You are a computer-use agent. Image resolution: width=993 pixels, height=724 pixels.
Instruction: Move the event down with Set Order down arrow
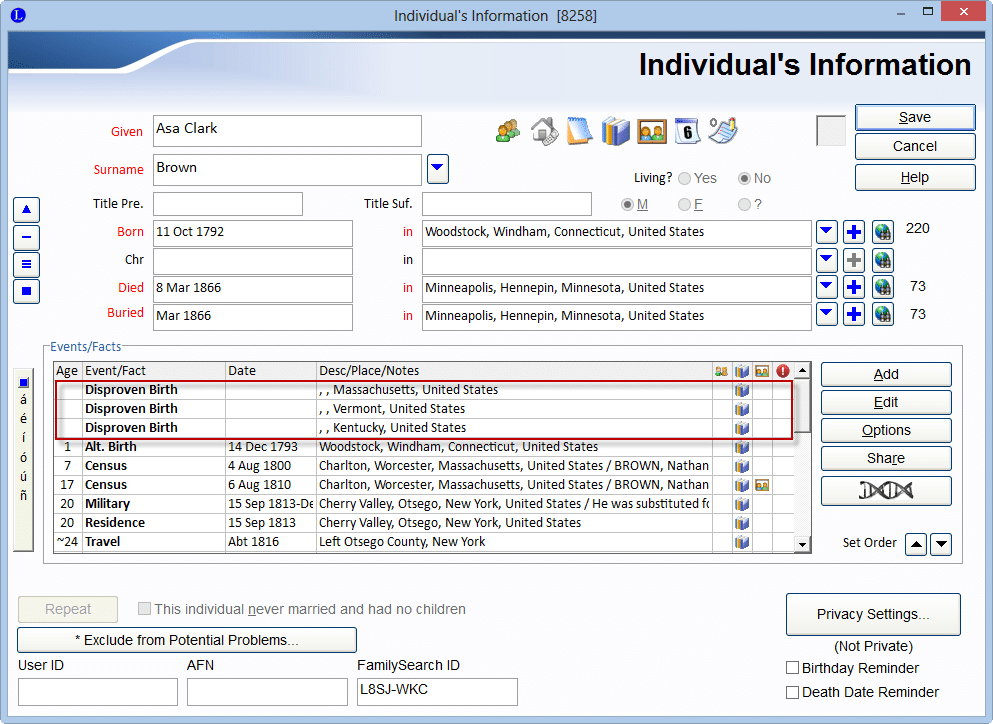(941, 544)
